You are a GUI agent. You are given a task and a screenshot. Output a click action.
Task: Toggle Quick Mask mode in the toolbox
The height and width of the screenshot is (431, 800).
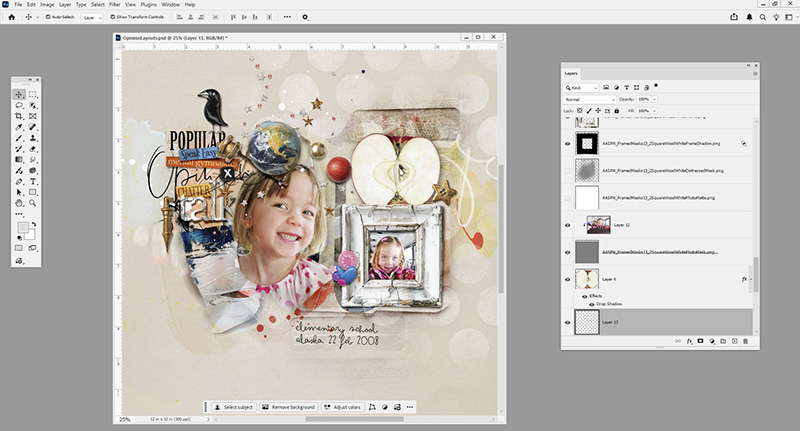tap(19, 248)
